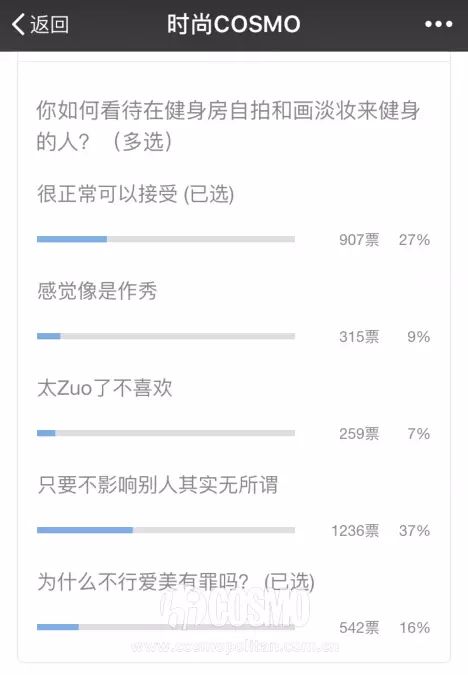Click the 返回 back label
This screenshot has height=675, width=468.
coord(50,24)
